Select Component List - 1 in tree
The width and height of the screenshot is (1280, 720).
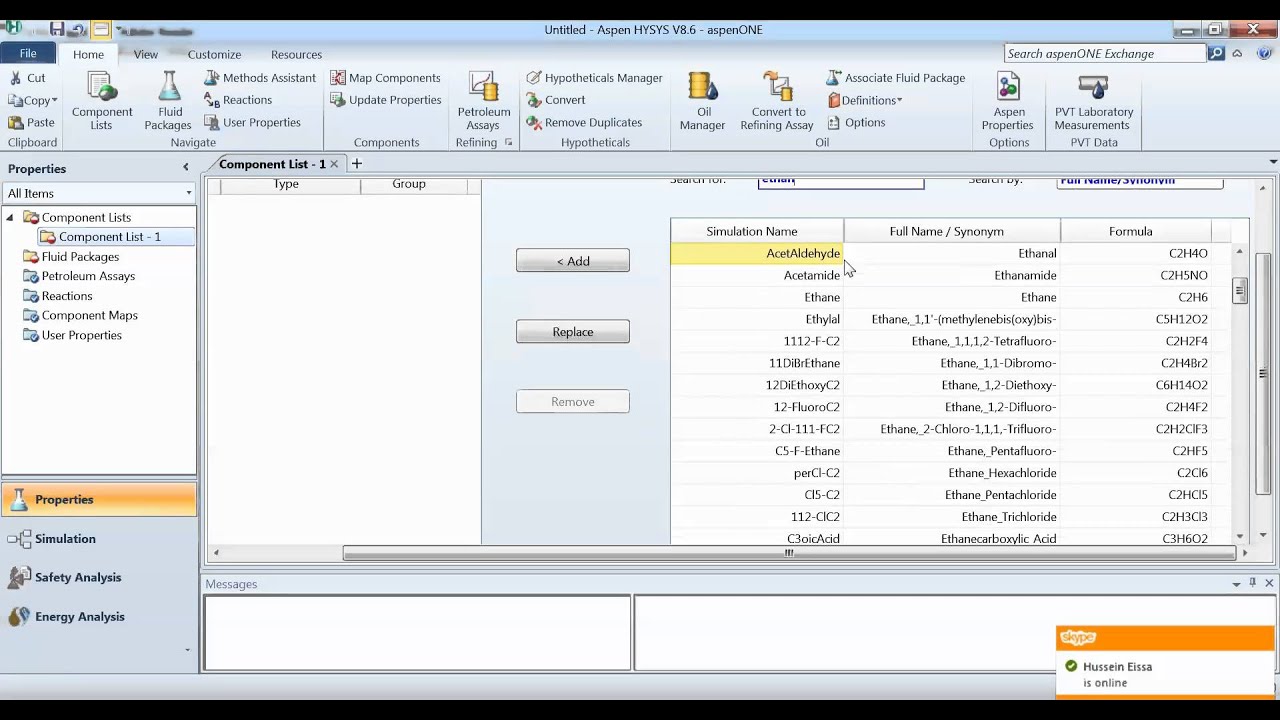[109, 237]
